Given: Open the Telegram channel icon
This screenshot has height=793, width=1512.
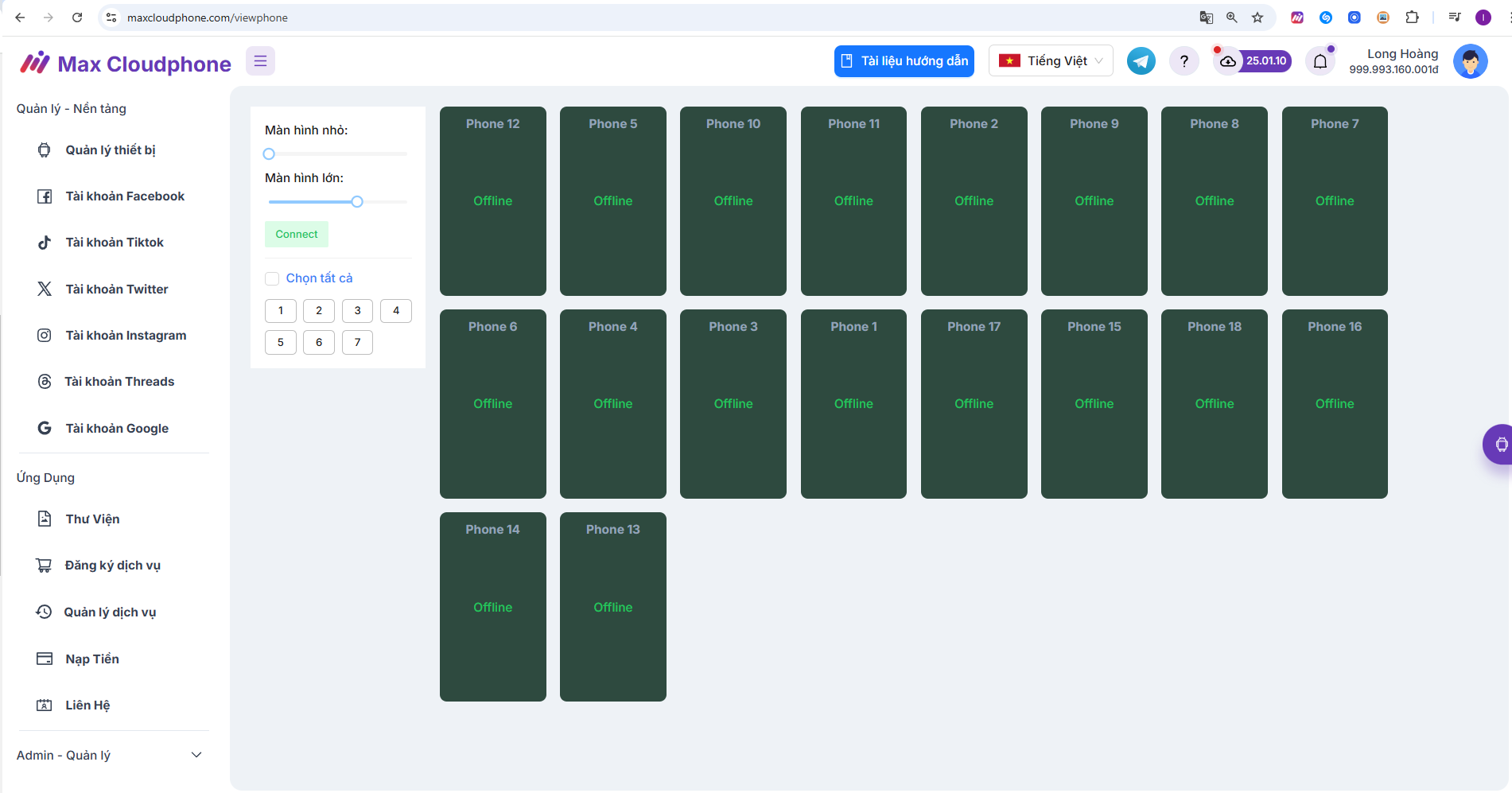Looking at the screenshot, I should pos(1141,61).
